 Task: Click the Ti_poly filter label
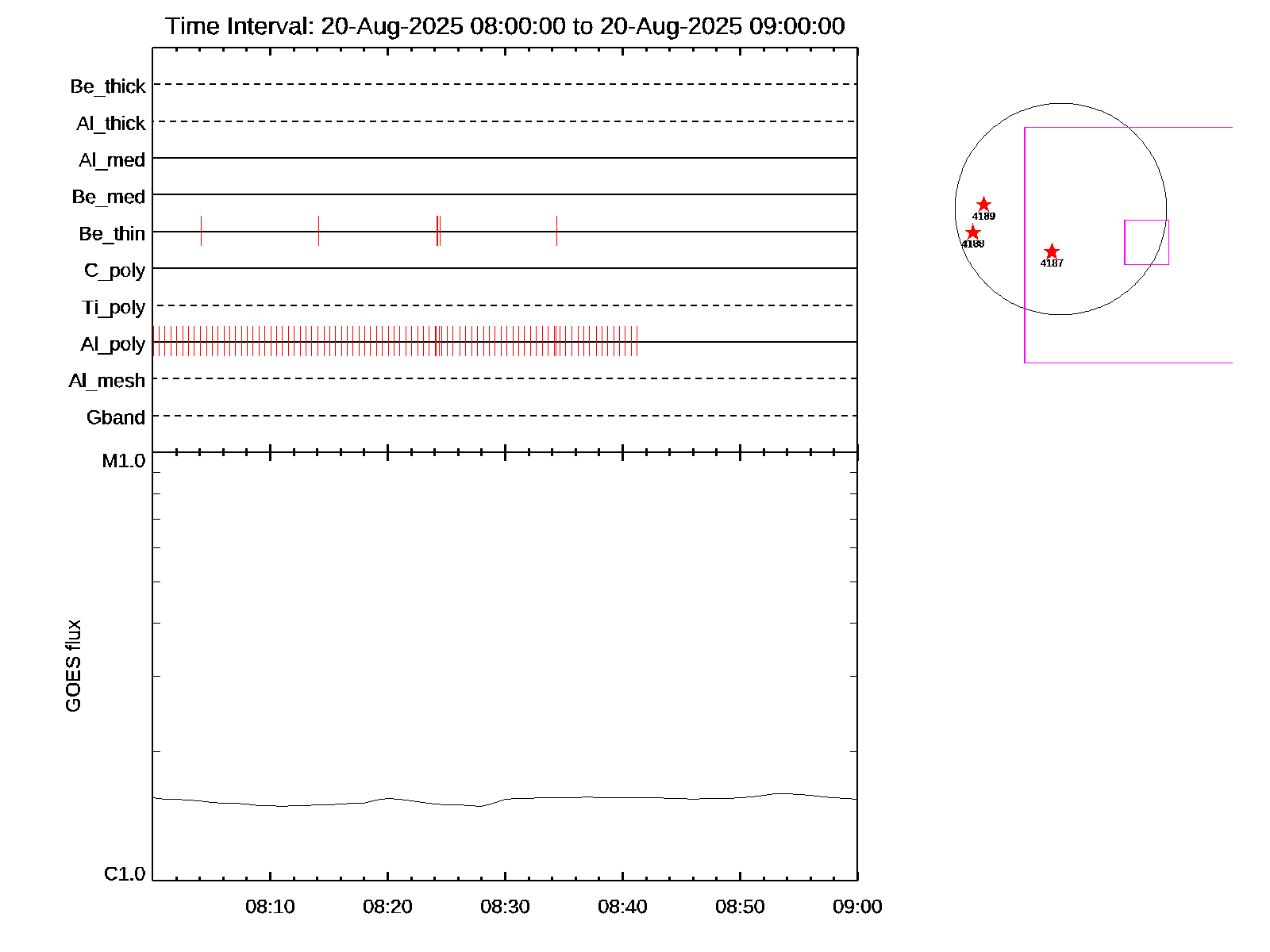point(114,308)
